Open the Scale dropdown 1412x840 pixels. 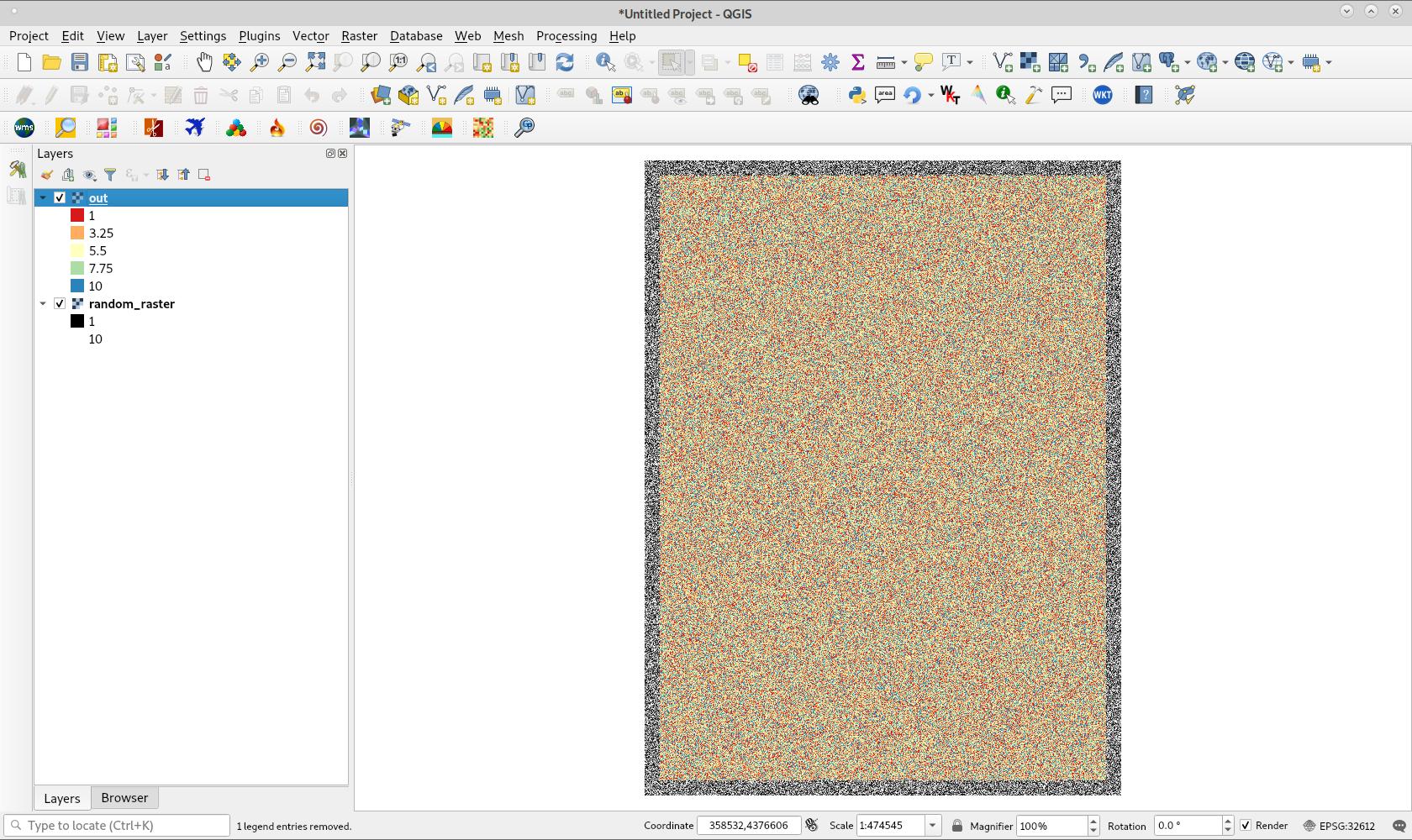coord(932,826)
